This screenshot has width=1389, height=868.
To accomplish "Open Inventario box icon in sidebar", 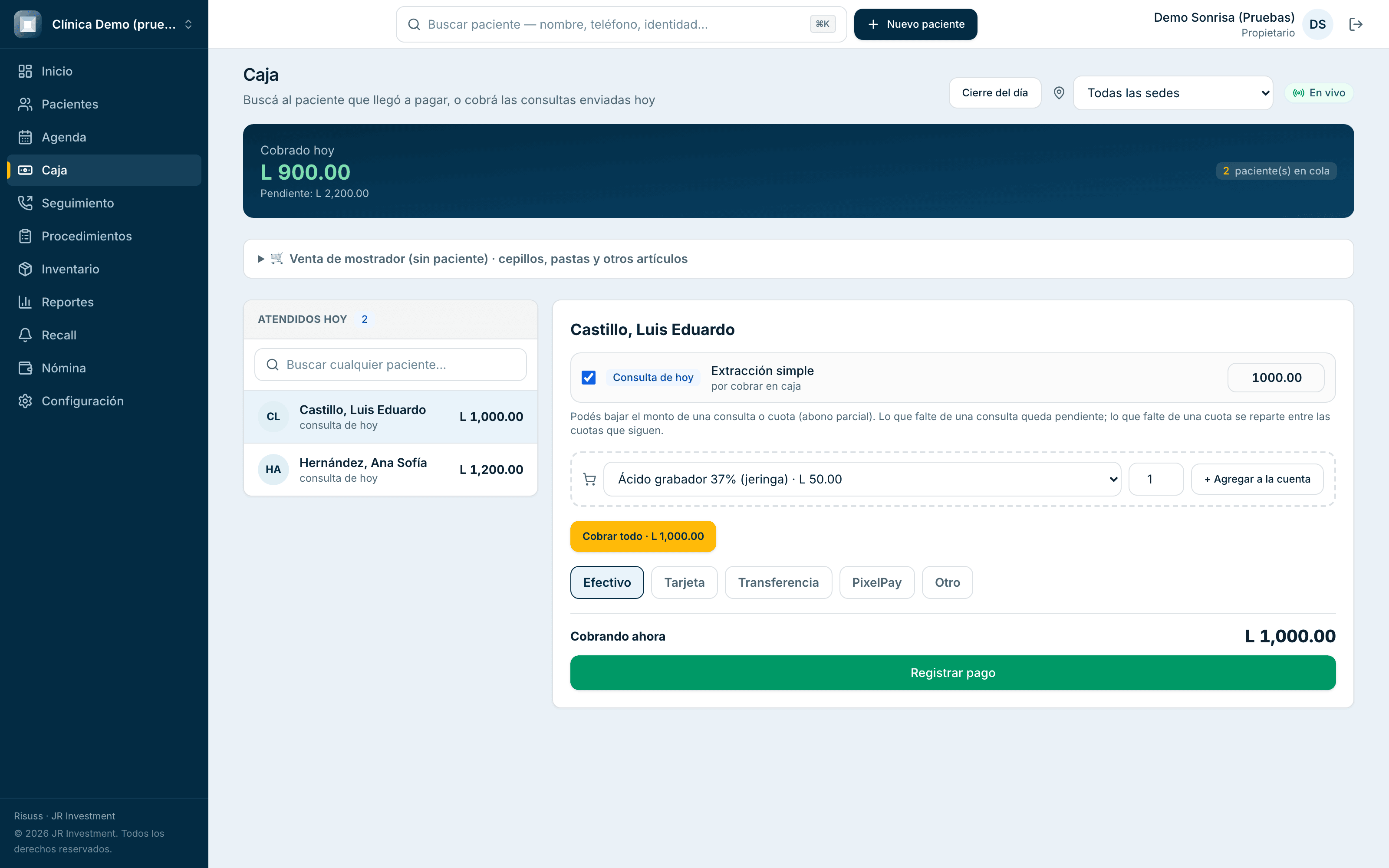I will coord(25,269).
